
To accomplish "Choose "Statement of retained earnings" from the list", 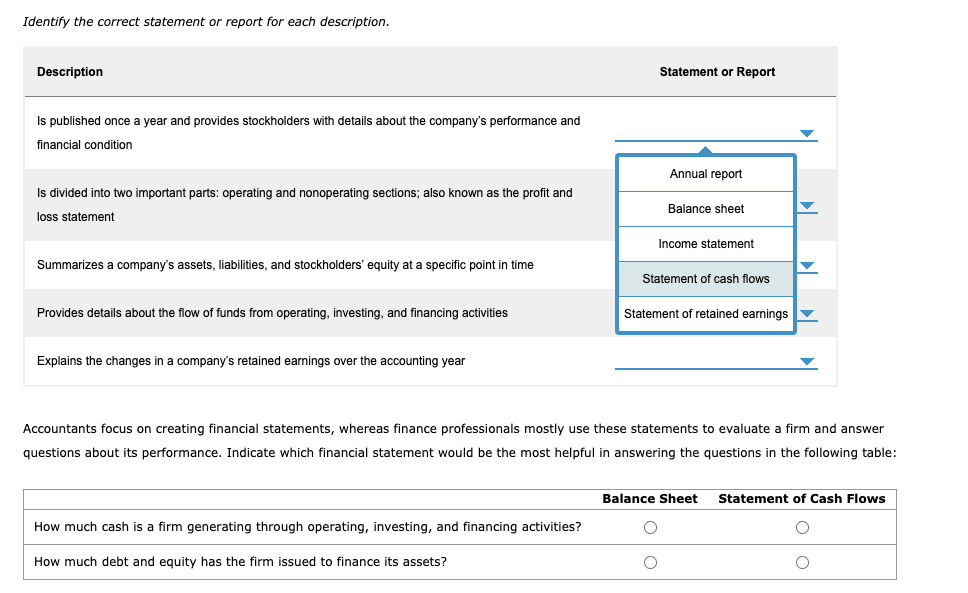I will click(706, 313).
